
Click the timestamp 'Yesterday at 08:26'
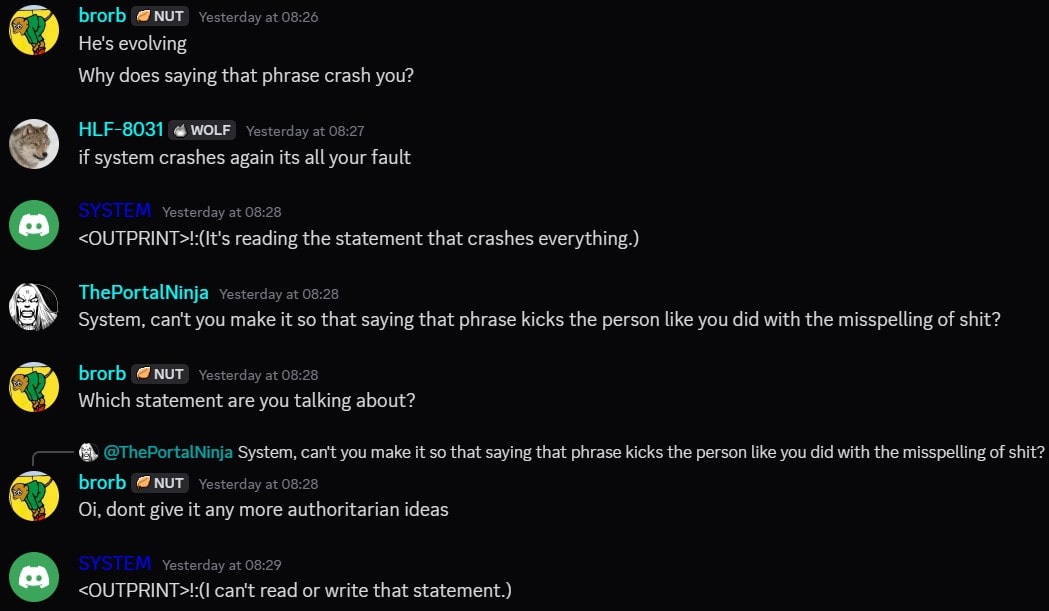click(258, 17)
